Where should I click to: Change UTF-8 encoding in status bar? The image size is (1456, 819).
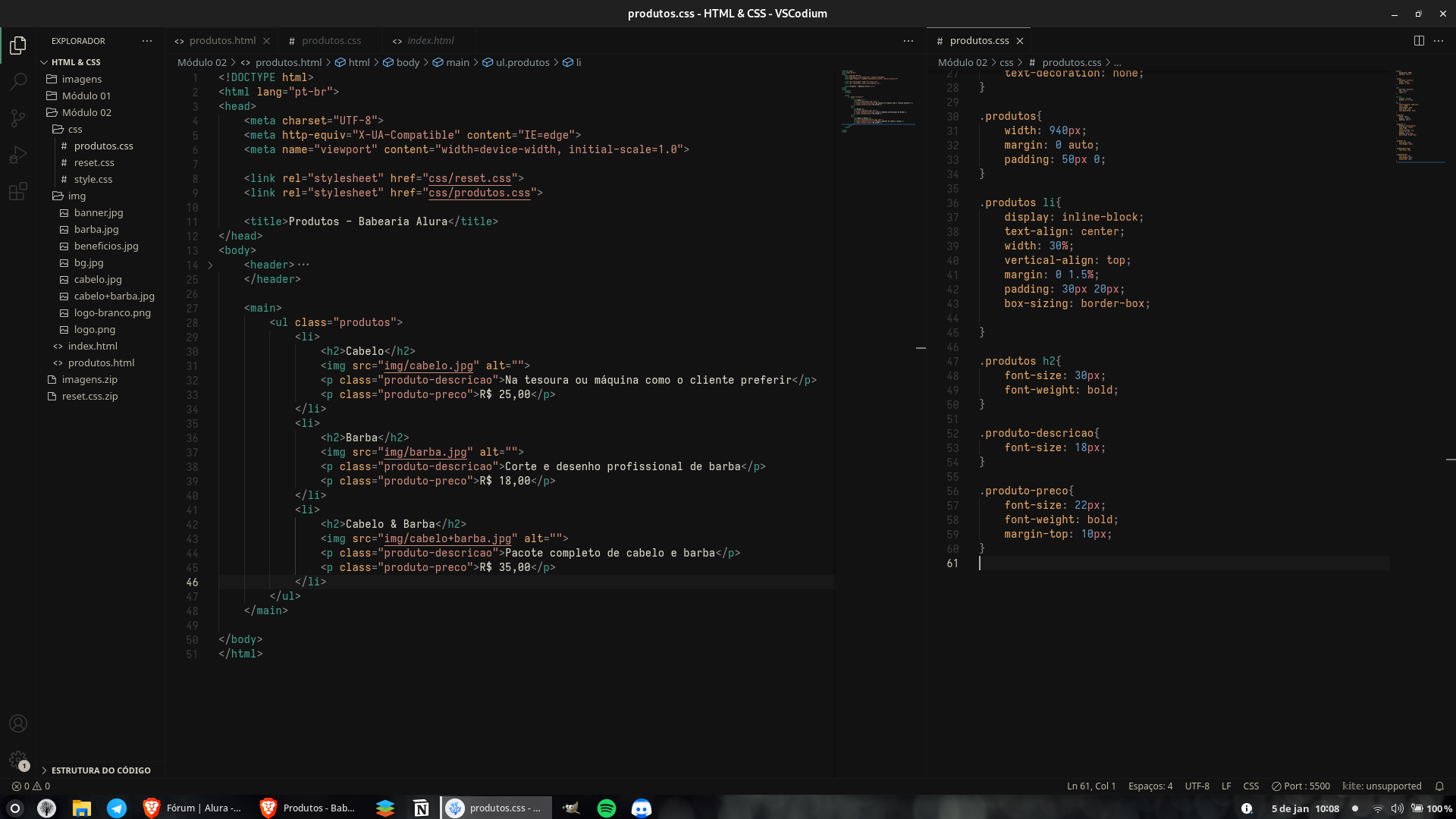[1197, 786]
